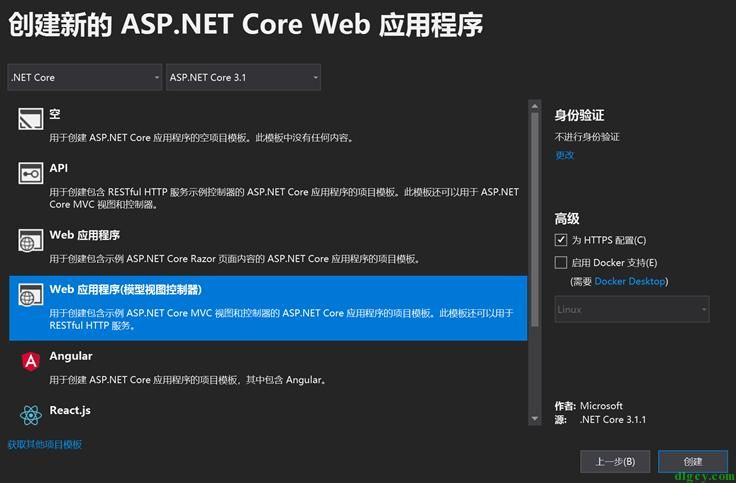The image size is (736, 483).
Task: Click the API template icon
Action: click(x=31, y=173)
